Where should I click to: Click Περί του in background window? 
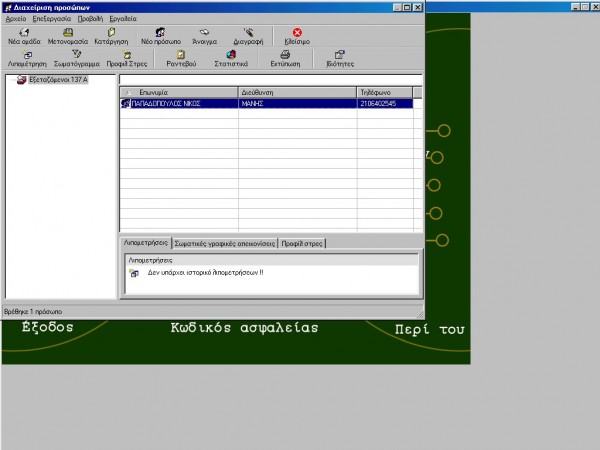point(429,329)
